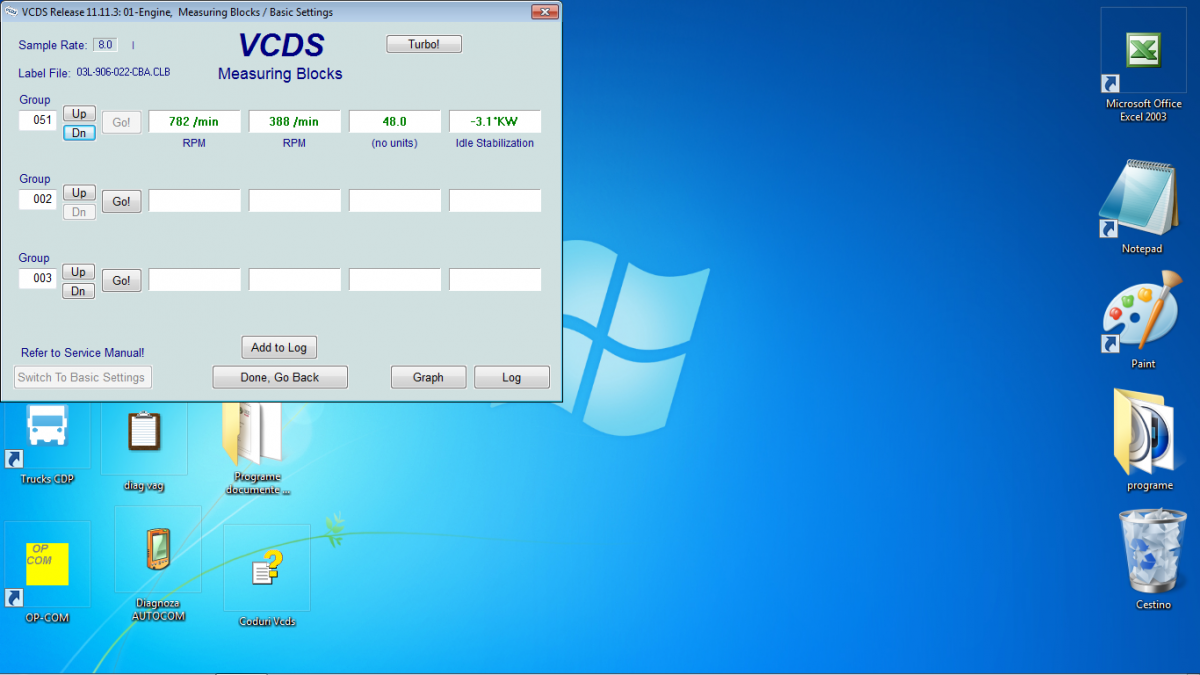Click first empty field of group 003
This screenshot has height=675, width=1200.
point(195,280)
